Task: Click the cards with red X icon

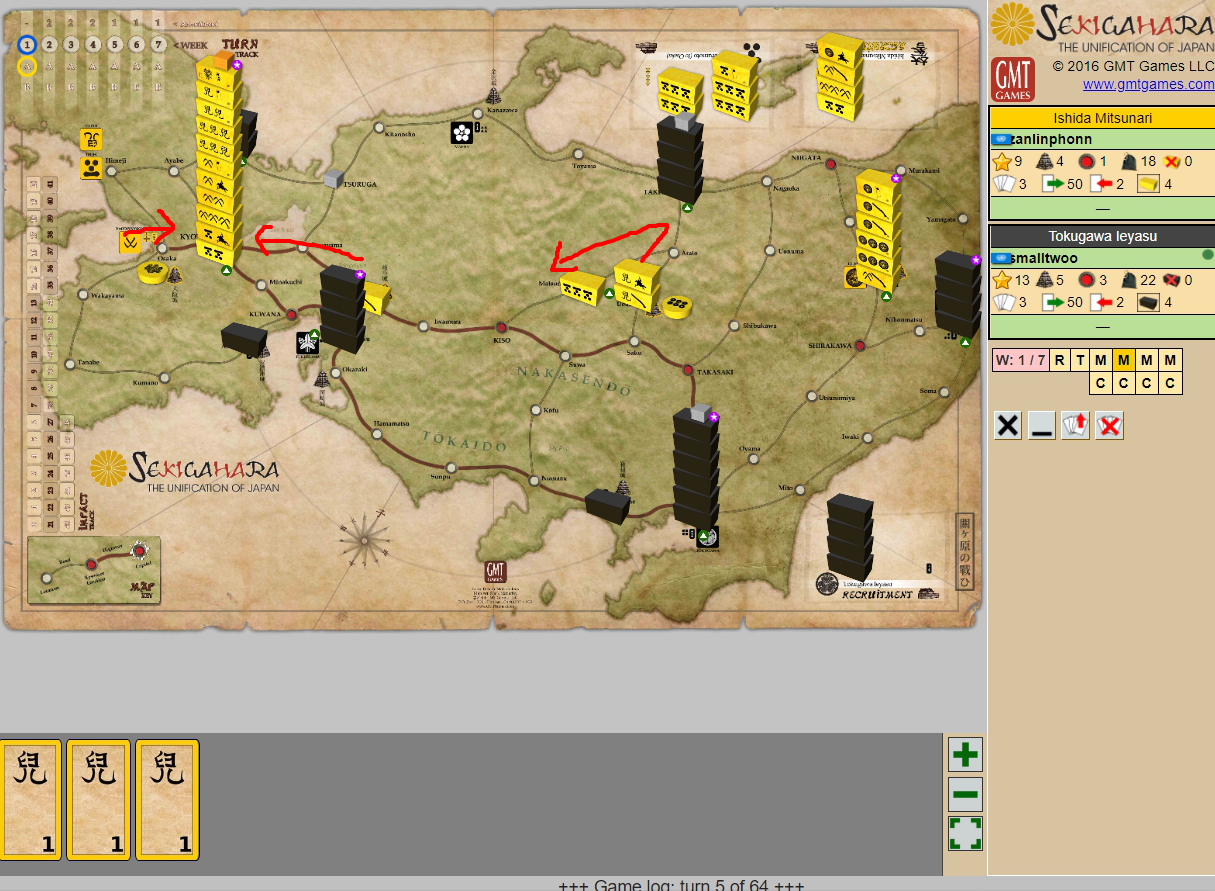Action: 1108,426
